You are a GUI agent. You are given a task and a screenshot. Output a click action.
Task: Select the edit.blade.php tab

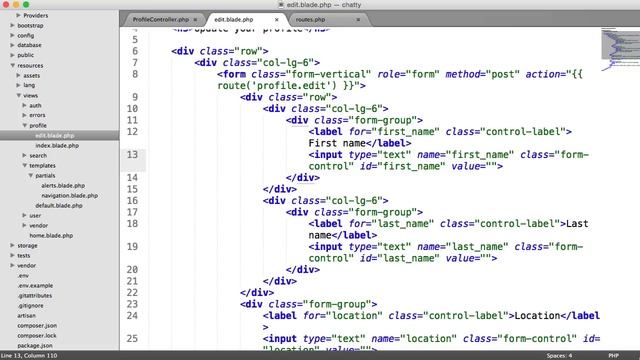(234, 20)
